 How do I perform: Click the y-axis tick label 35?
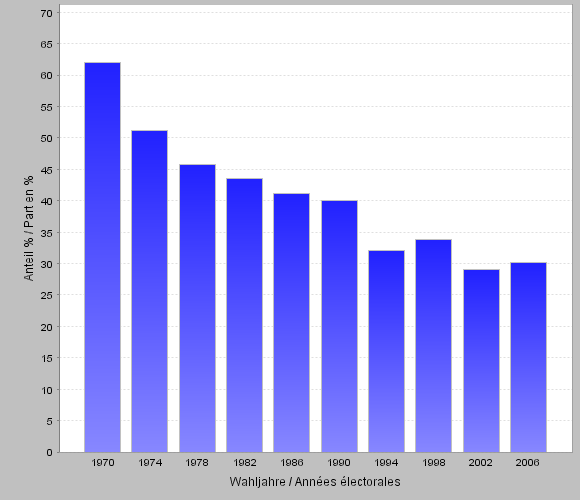coord(47,233)
